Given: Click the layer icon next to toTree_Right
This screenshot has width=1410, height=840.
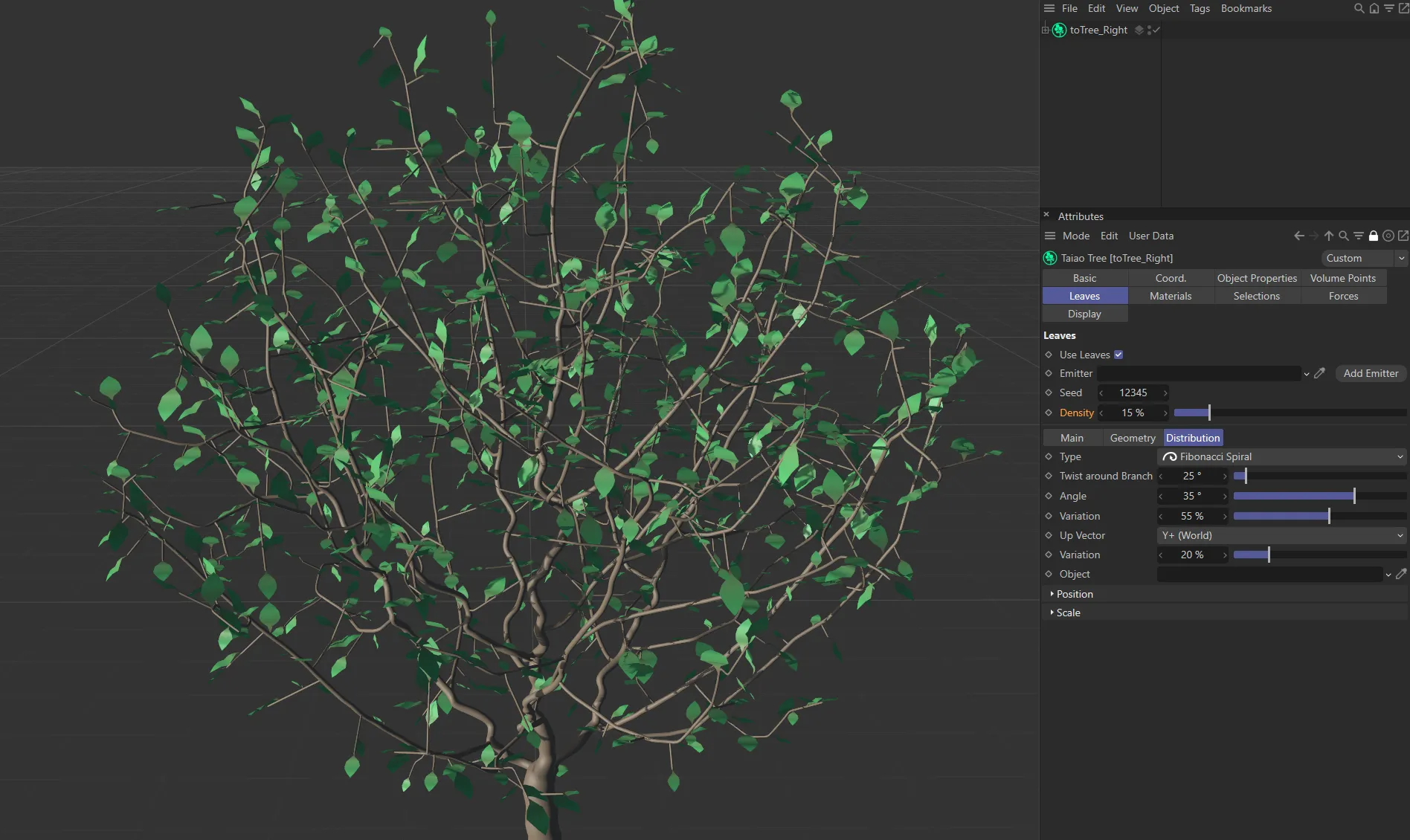Looking at the screenshot, I should [x=1139, y=30].
